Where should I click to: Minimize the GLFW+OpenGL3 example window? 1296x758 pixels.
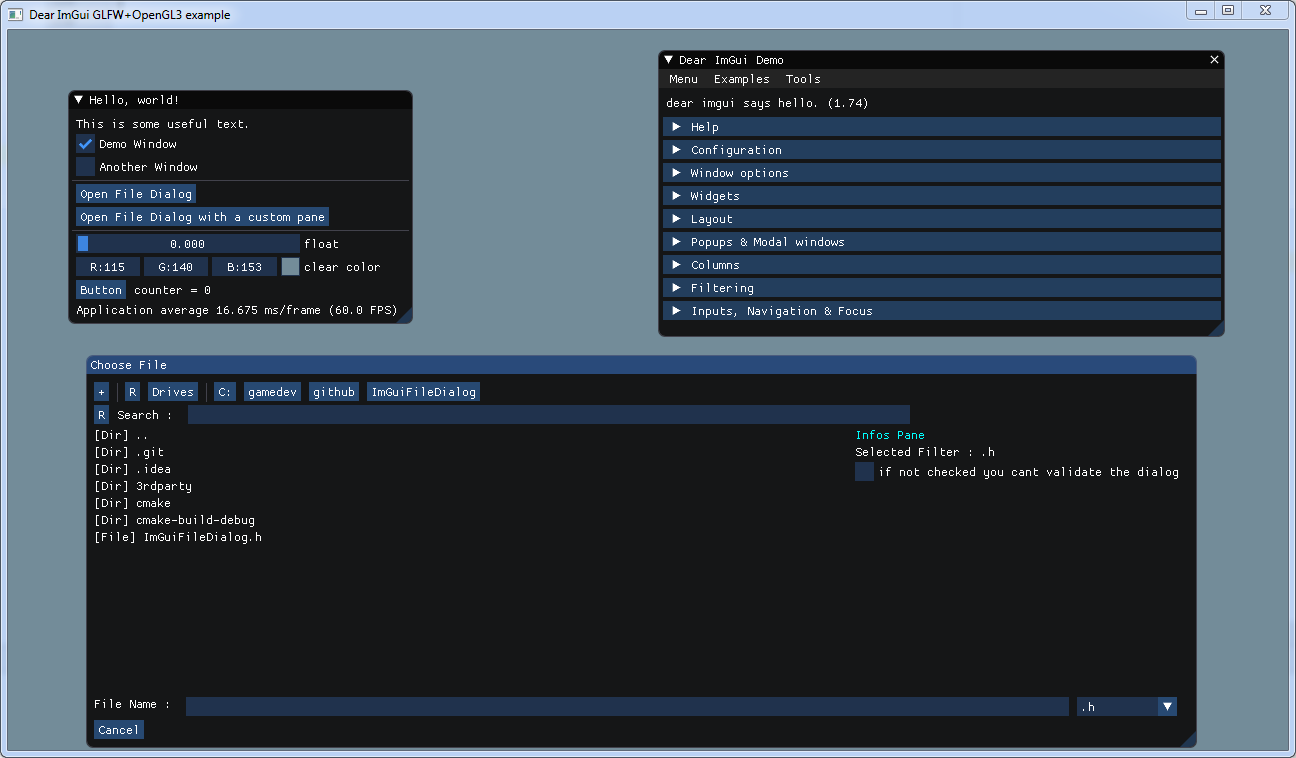(x=1200, y=10)
